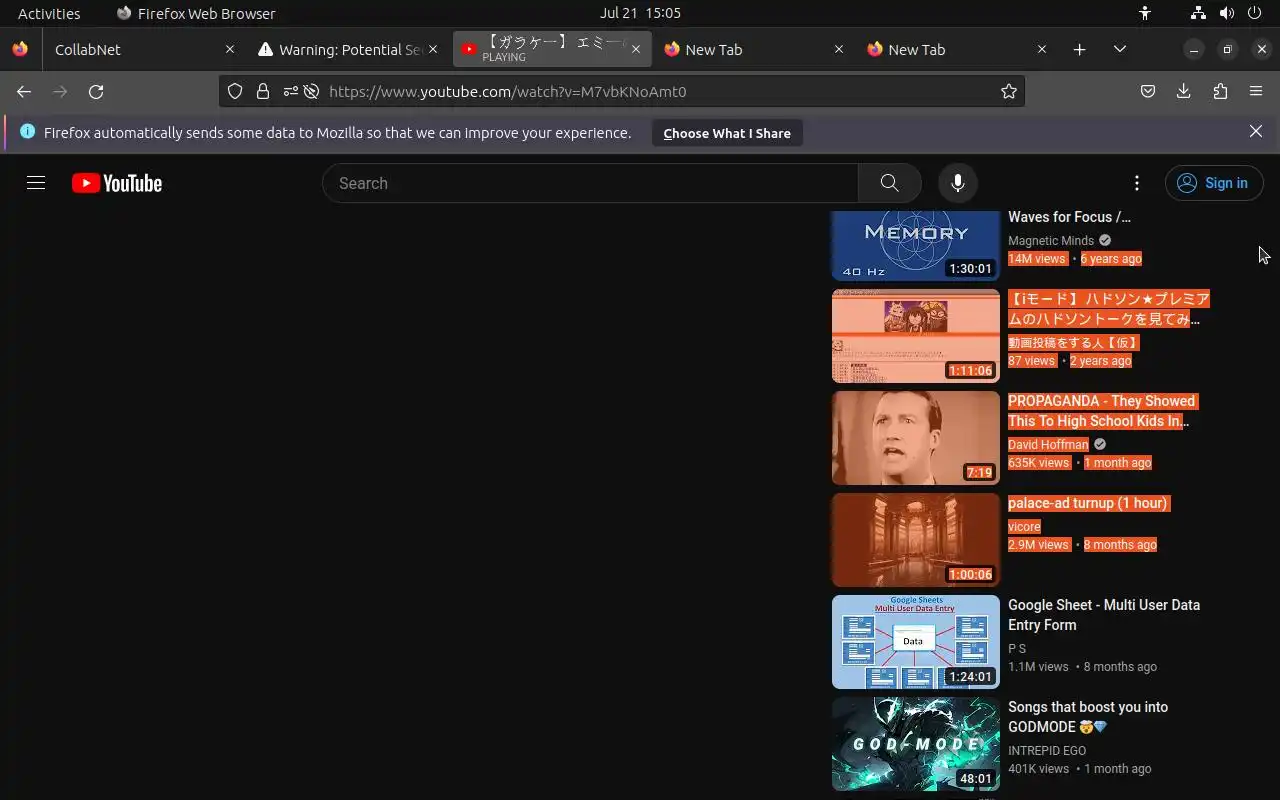
Task: Open a new tab with plus button
Action: (1079, 49)
